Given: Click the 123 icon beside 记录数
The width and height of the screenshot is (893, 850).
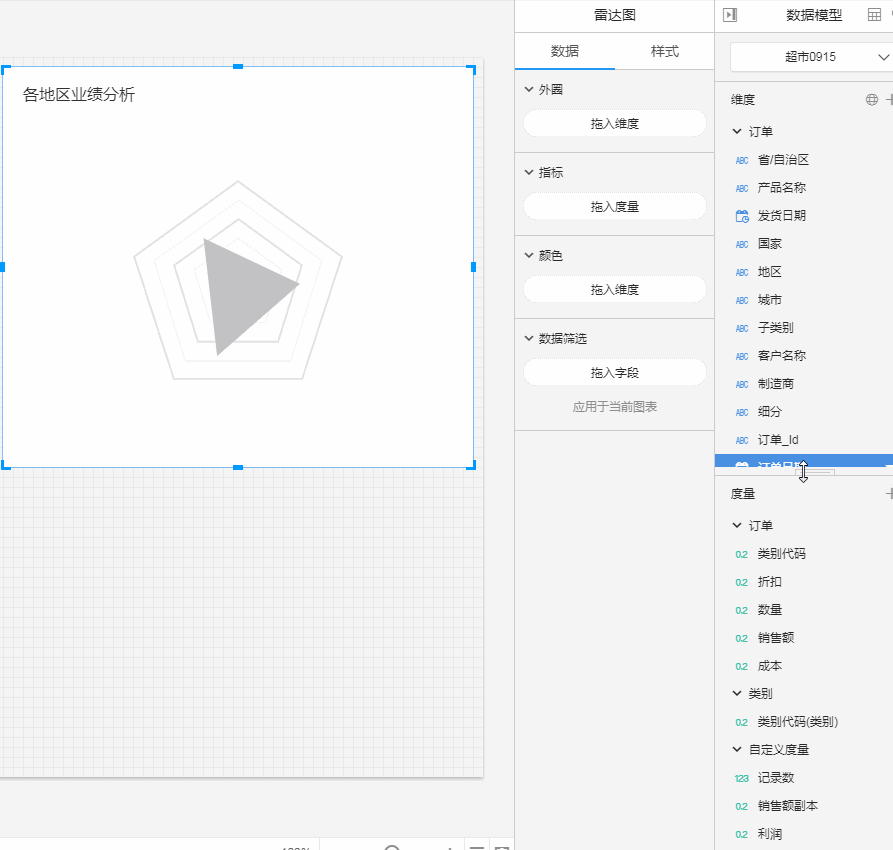Looking at the screenshot, I should (x=742, y=778).
